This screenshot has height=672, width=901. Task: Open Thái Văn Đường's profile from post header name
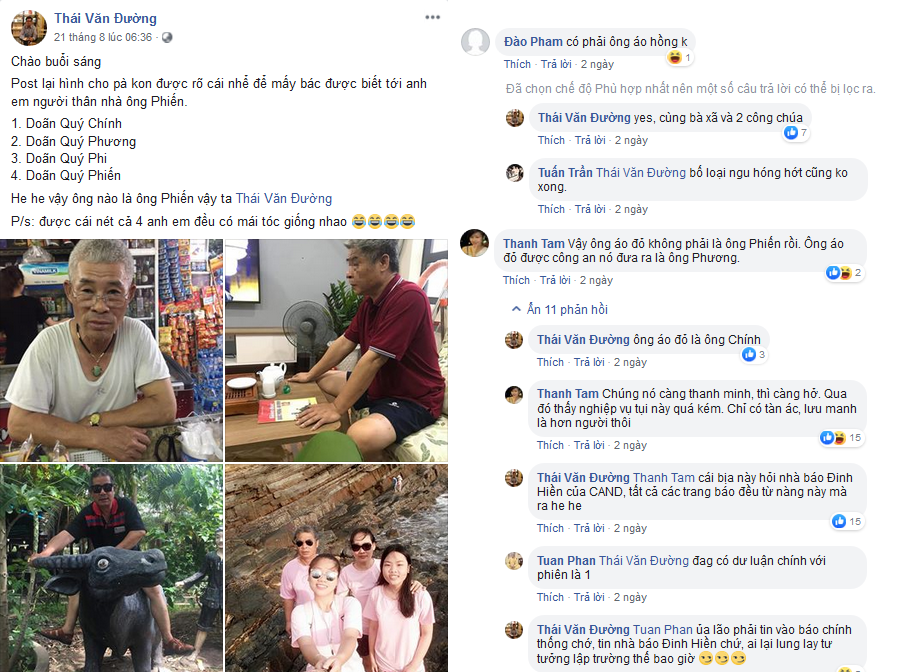[105, 18]
